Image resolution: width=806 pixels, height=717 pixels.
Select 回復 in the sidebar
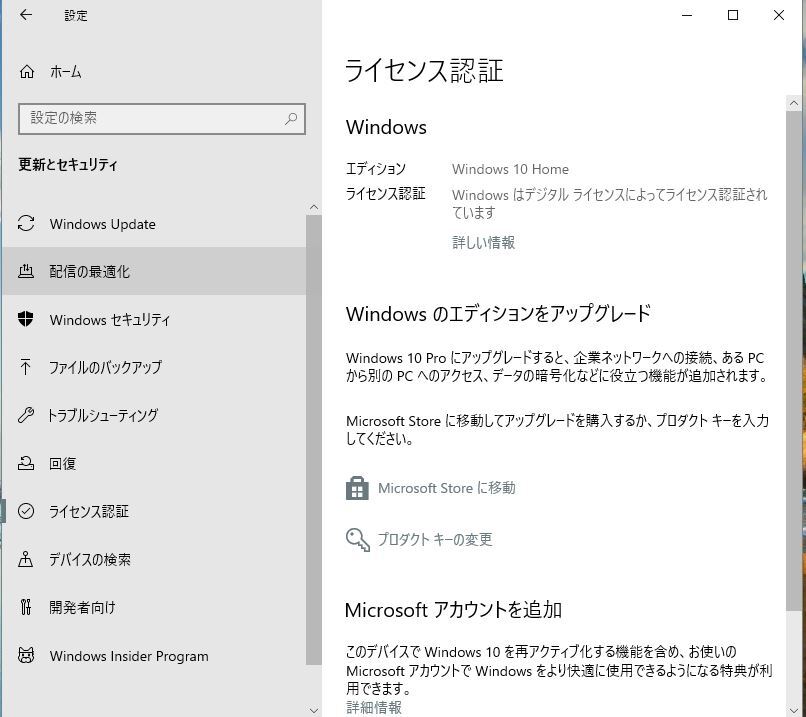click(154, 463)
